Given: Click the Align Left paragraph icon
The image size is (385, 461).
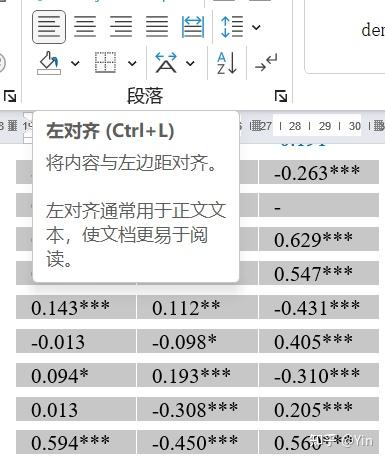Looking at the screenshot, I should (x=49, y=27).
